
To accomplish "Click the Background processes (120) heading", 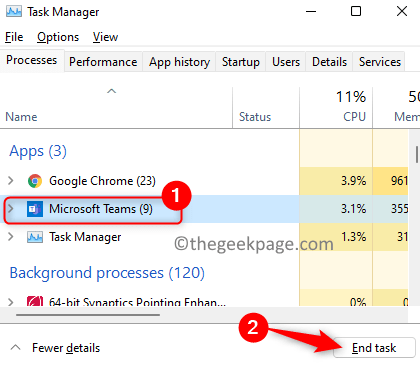I will pyautogui.click(x=107, y=273).
